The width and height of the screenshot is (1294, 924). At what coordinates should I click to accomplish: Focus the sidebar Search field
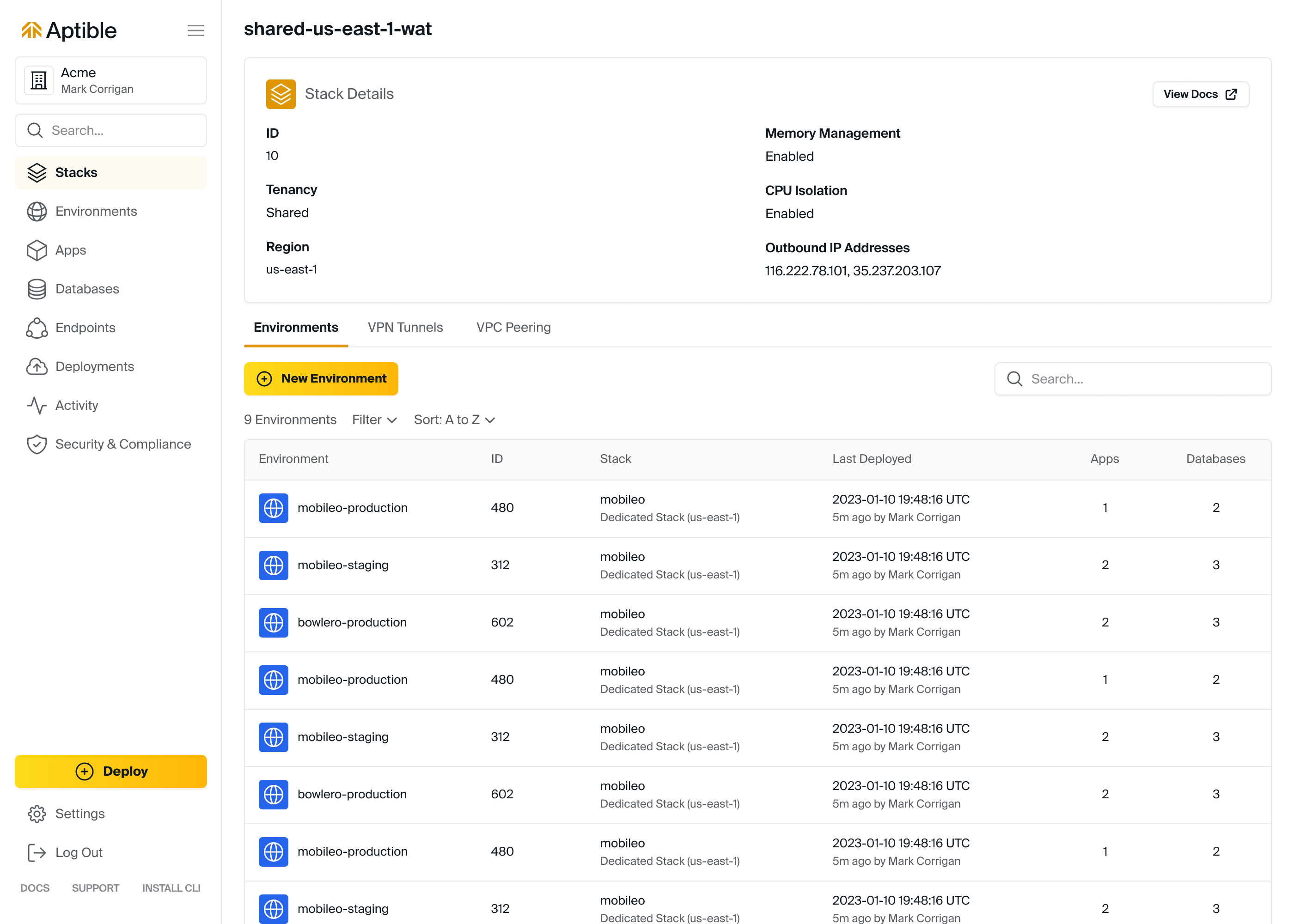[x=111, y=130]
